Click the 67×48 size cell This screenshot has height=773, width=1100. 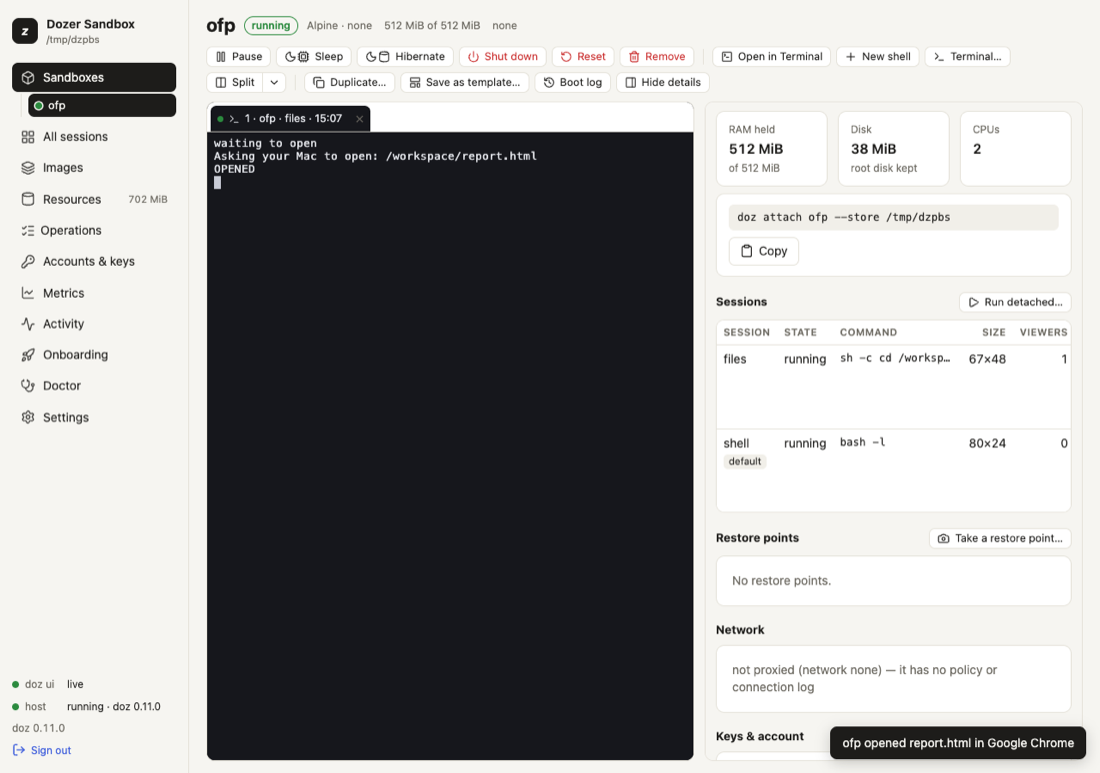click(987, 359)
